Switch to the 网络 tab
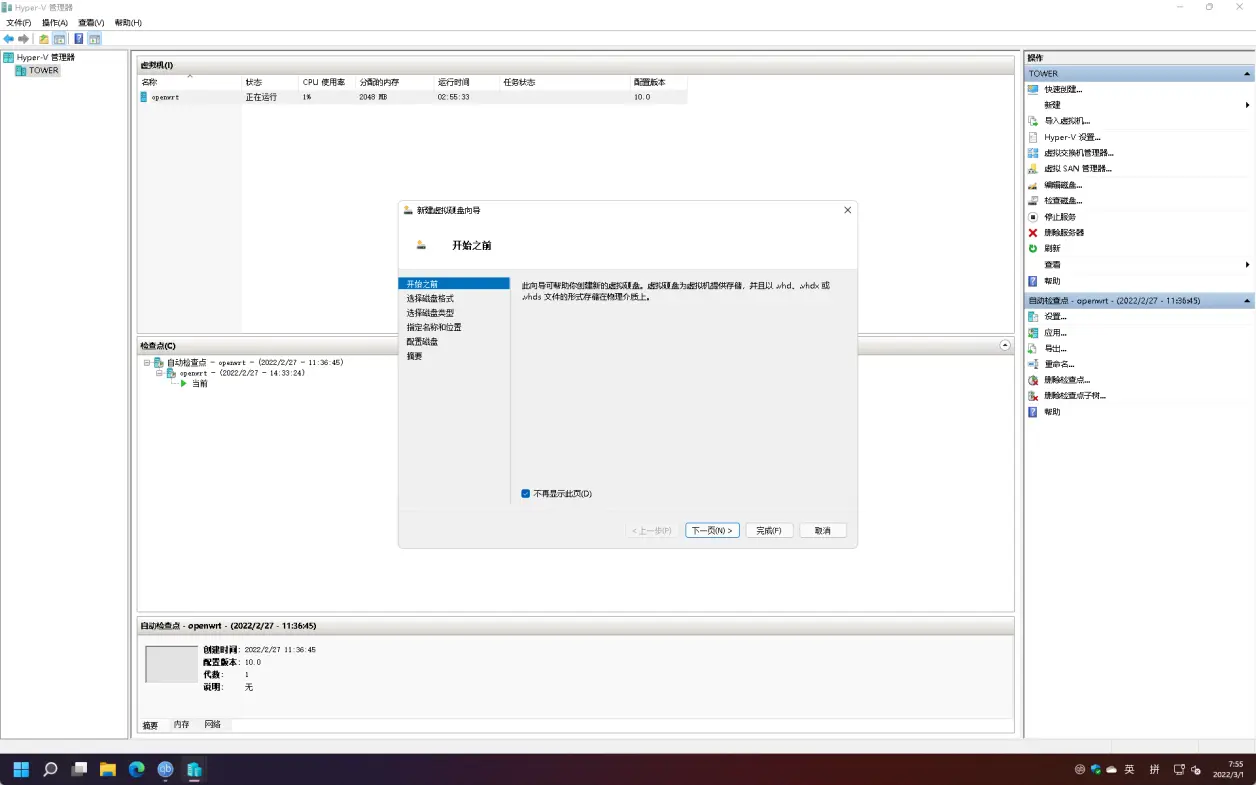Image resolution: width=1256 pixels, height=785 pixels. coord(213,724)
